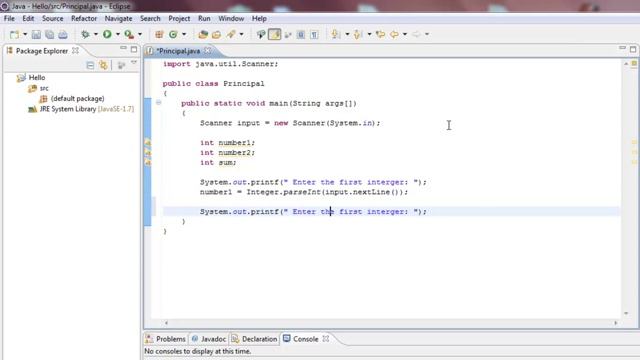Open the File menu
Screen dimensions: 640x360
click(x=9, y=18)
